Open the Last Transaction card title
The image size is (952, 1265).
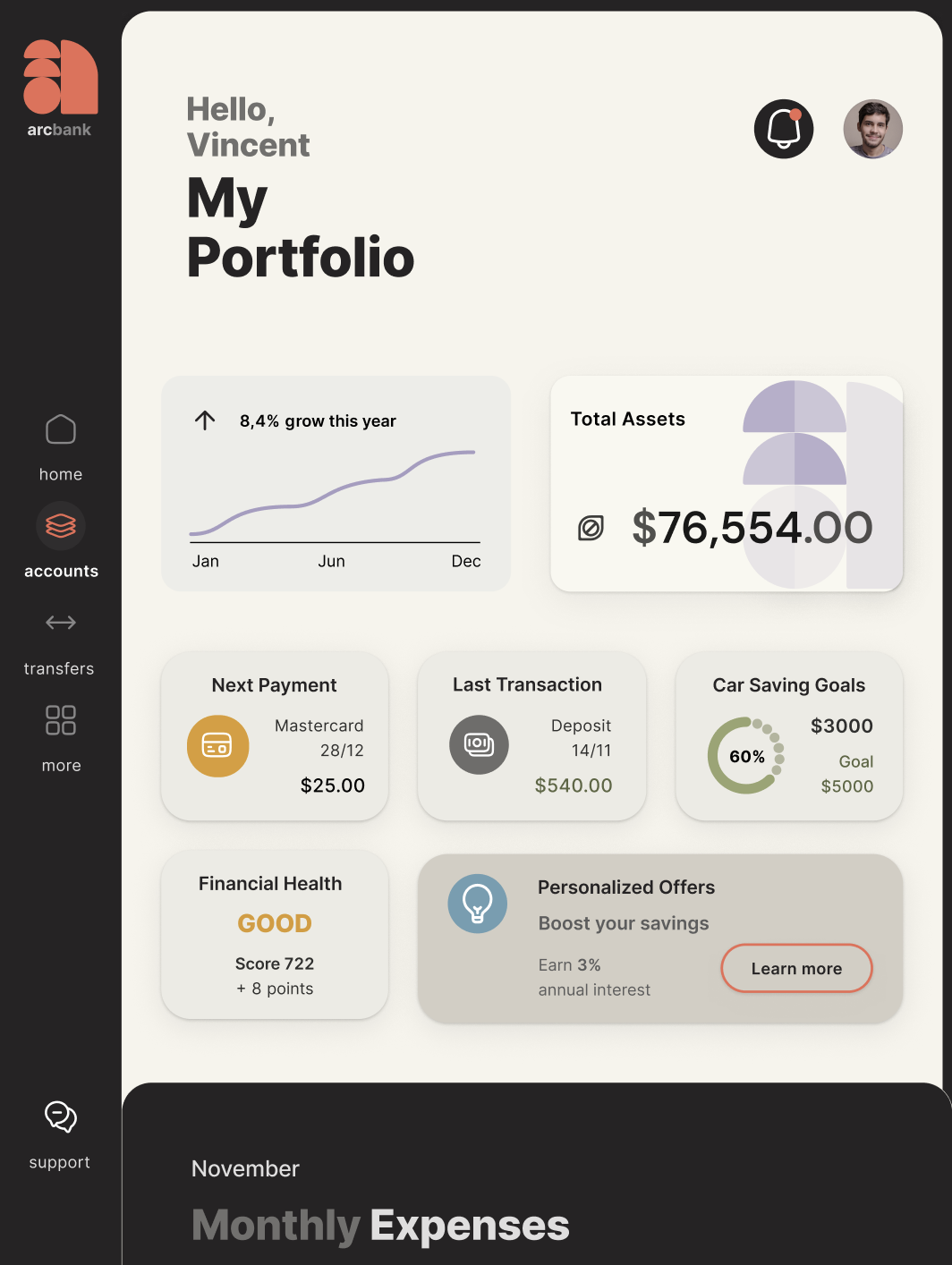click(x=527, y=684)
